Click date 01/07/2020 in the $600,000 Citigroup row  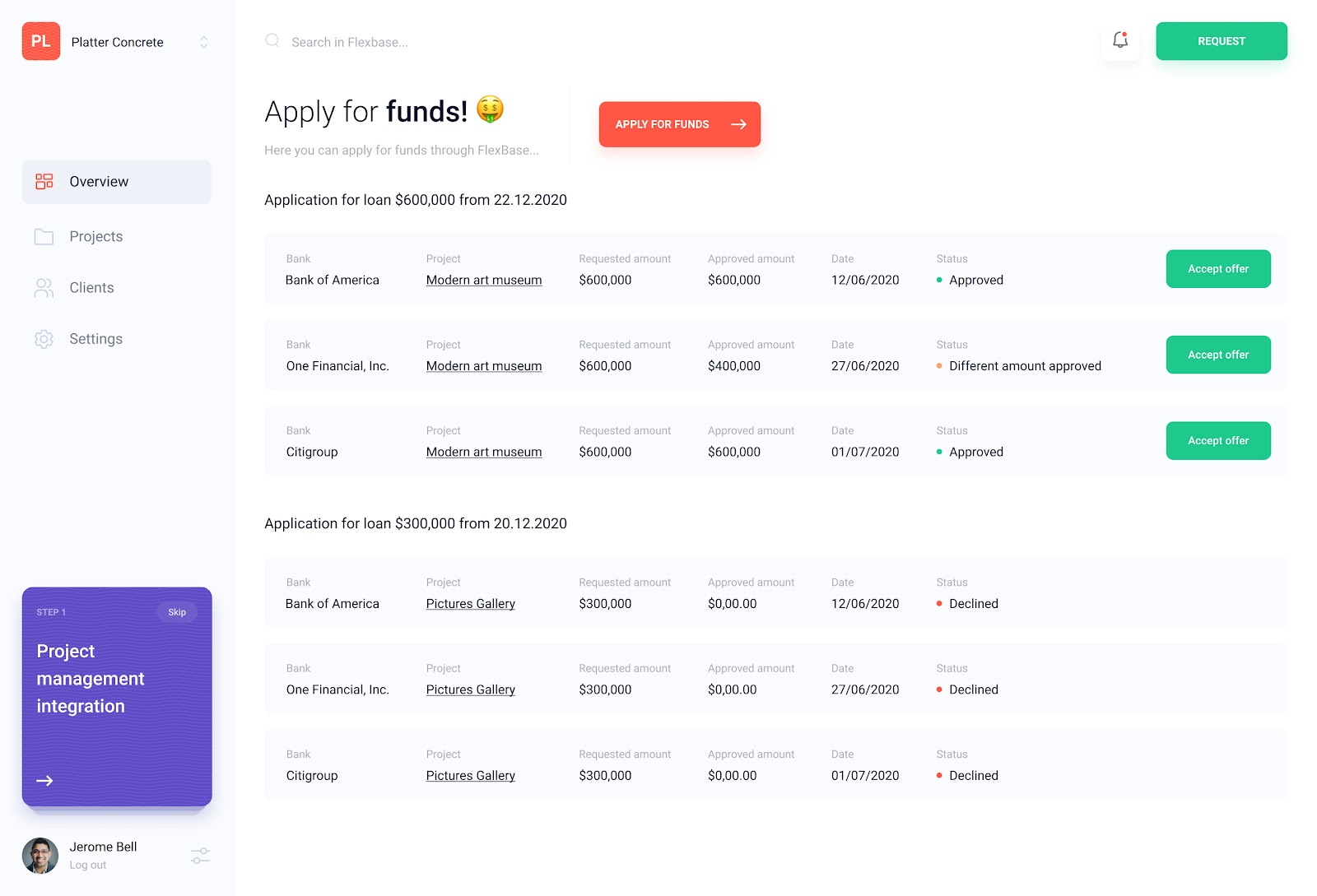865,453
